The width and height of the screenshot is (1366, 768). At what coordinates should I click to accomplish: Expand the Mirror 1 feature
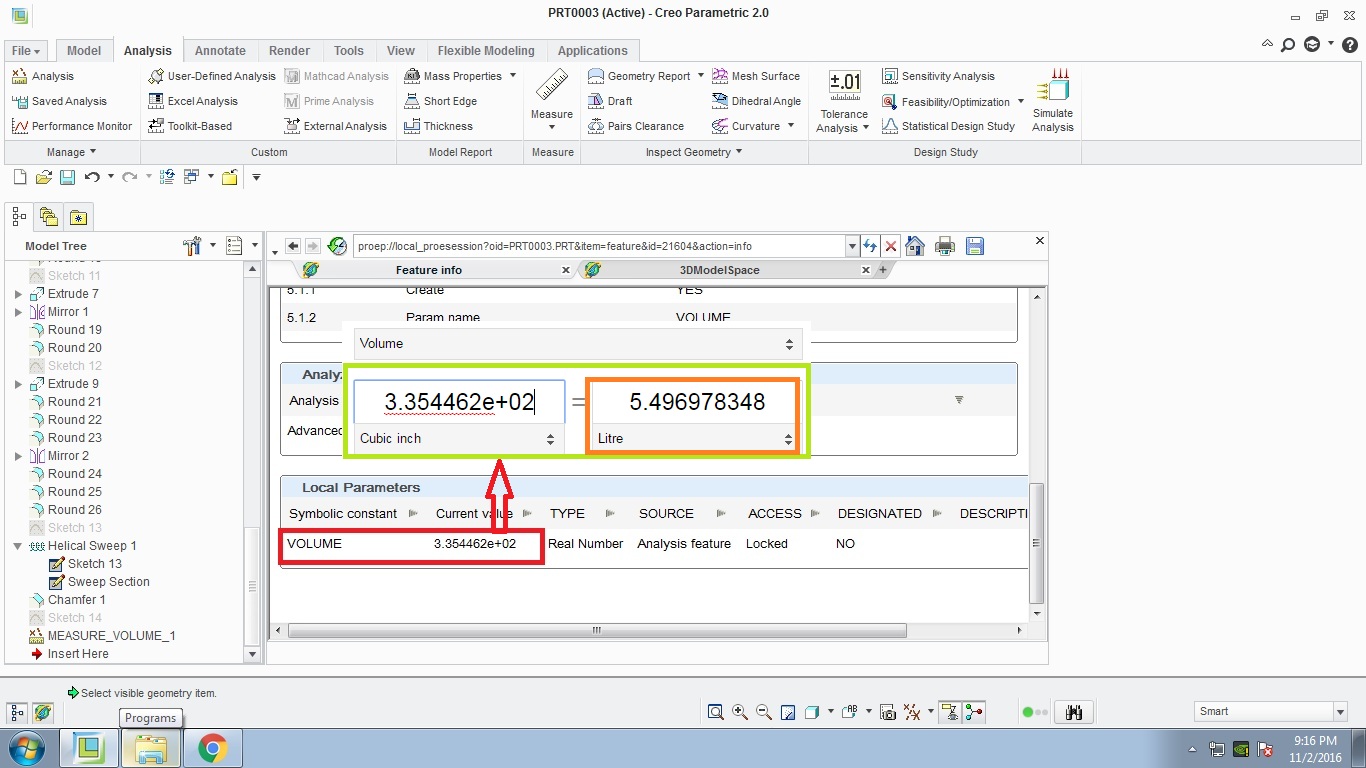pyautogui.click(x=18, y=312)
